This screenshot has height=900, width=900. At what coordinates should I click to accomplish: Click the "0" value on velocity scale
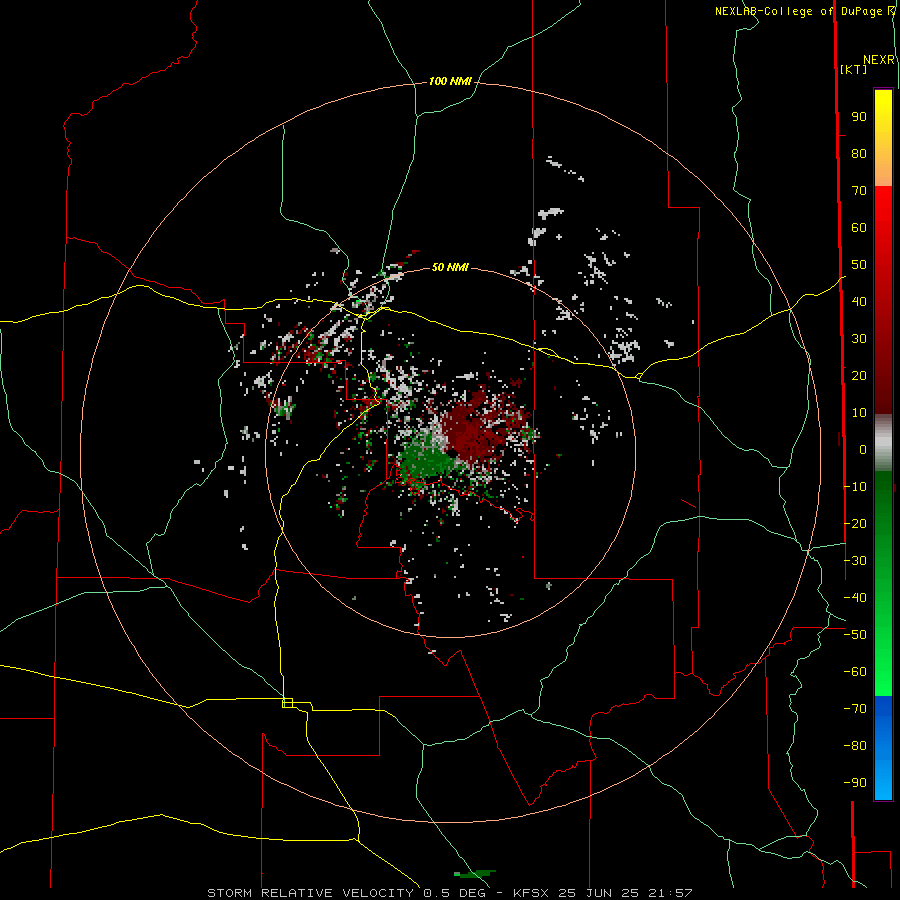pyautogui.click(x=863, y=449)
